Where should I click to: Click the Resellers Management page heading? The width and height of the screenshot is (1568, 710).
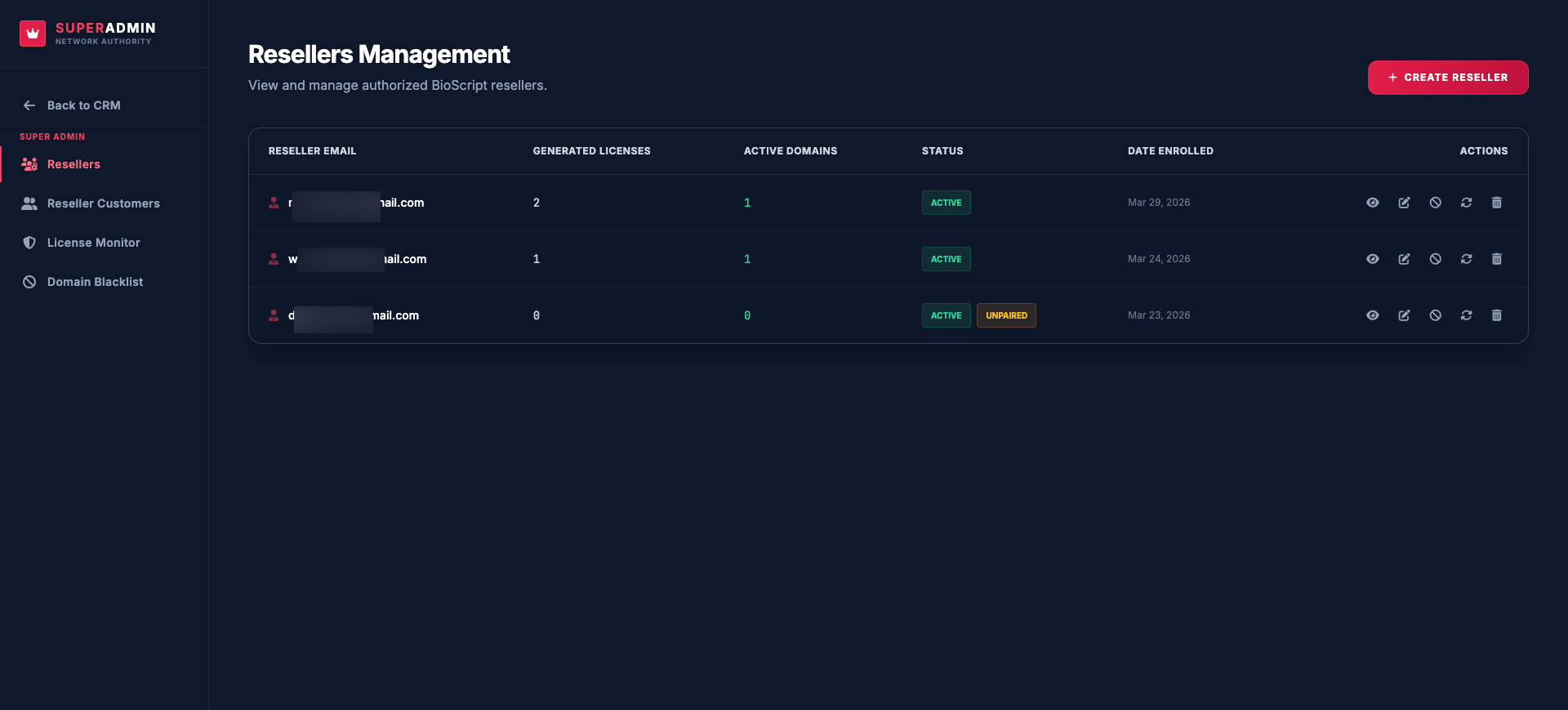pyautogui.click(x=379, y=55)
